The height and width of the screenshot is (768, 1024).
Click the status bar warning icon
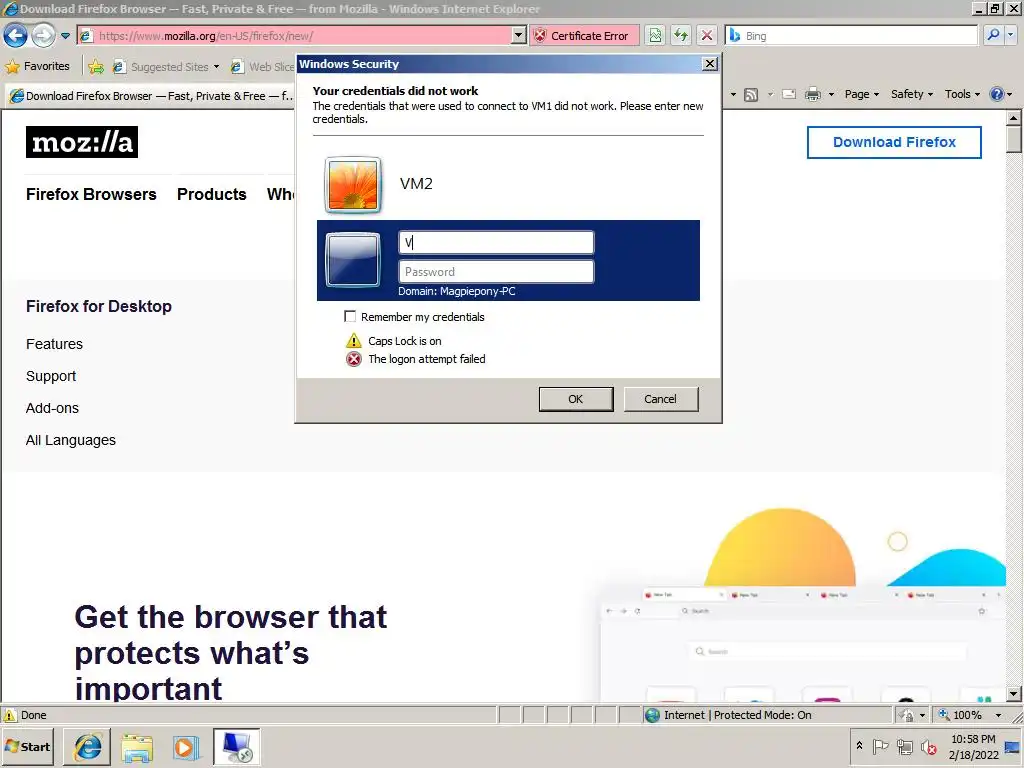[9, 715]
